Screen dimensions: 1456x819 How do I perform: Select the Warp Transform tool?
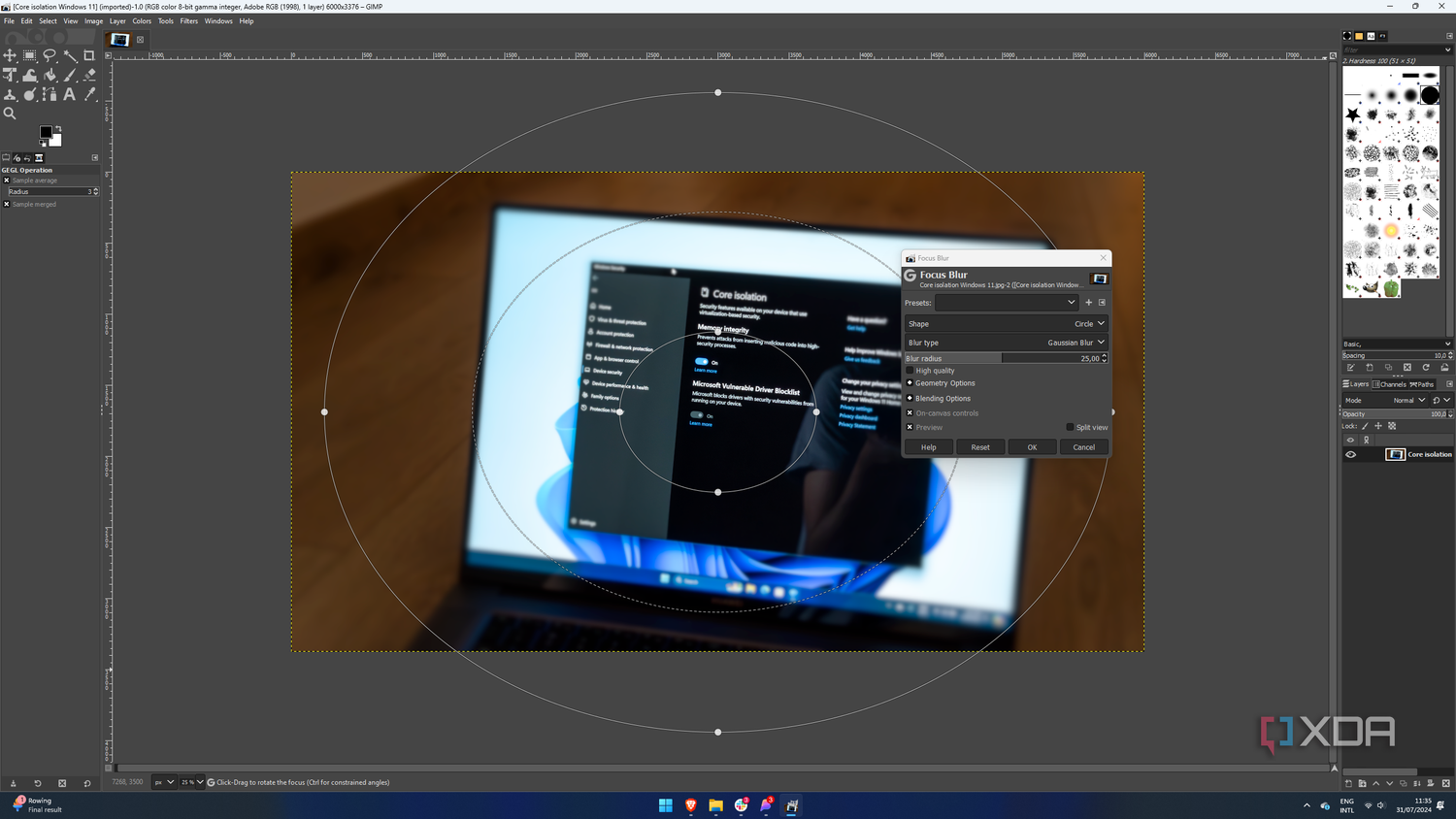pos(30,75)
